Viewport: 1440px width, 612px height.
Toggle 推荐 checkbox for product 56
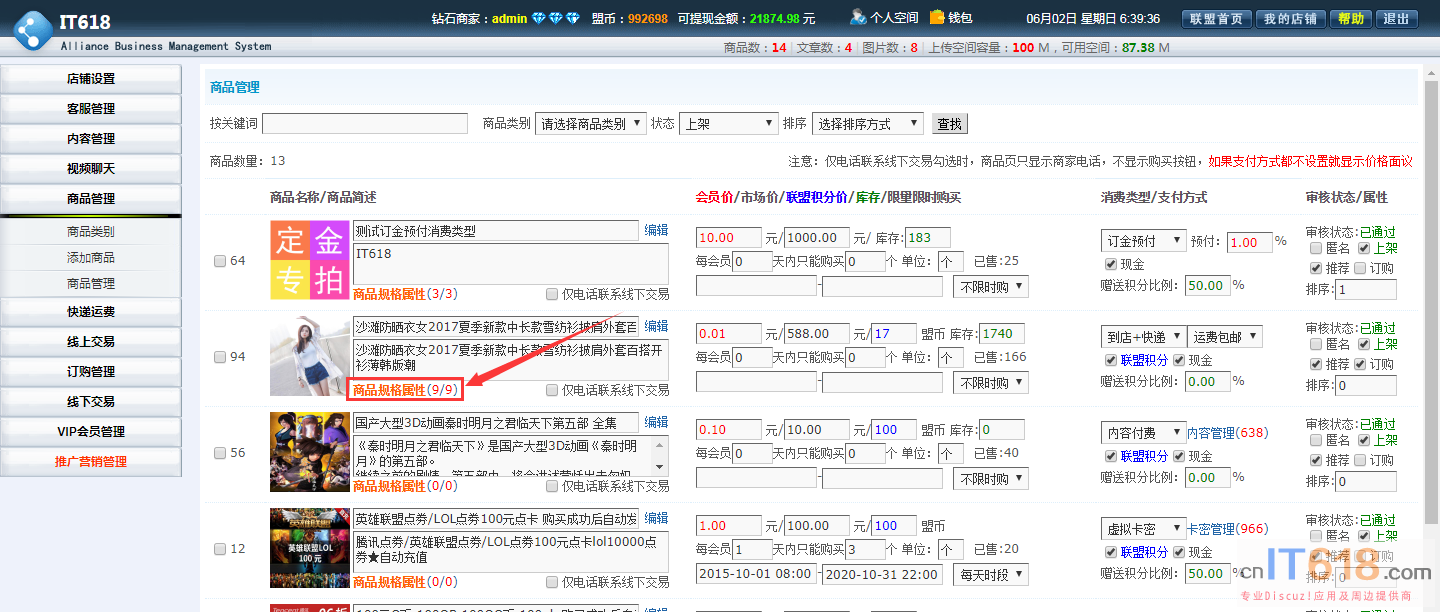1316,460
